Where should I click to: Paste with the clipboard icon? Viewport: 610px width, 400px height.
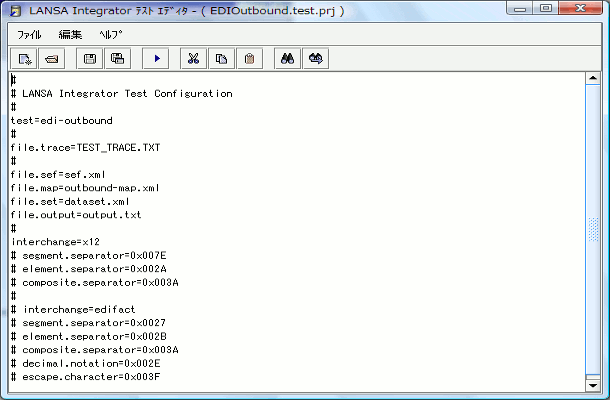(250, 59)
